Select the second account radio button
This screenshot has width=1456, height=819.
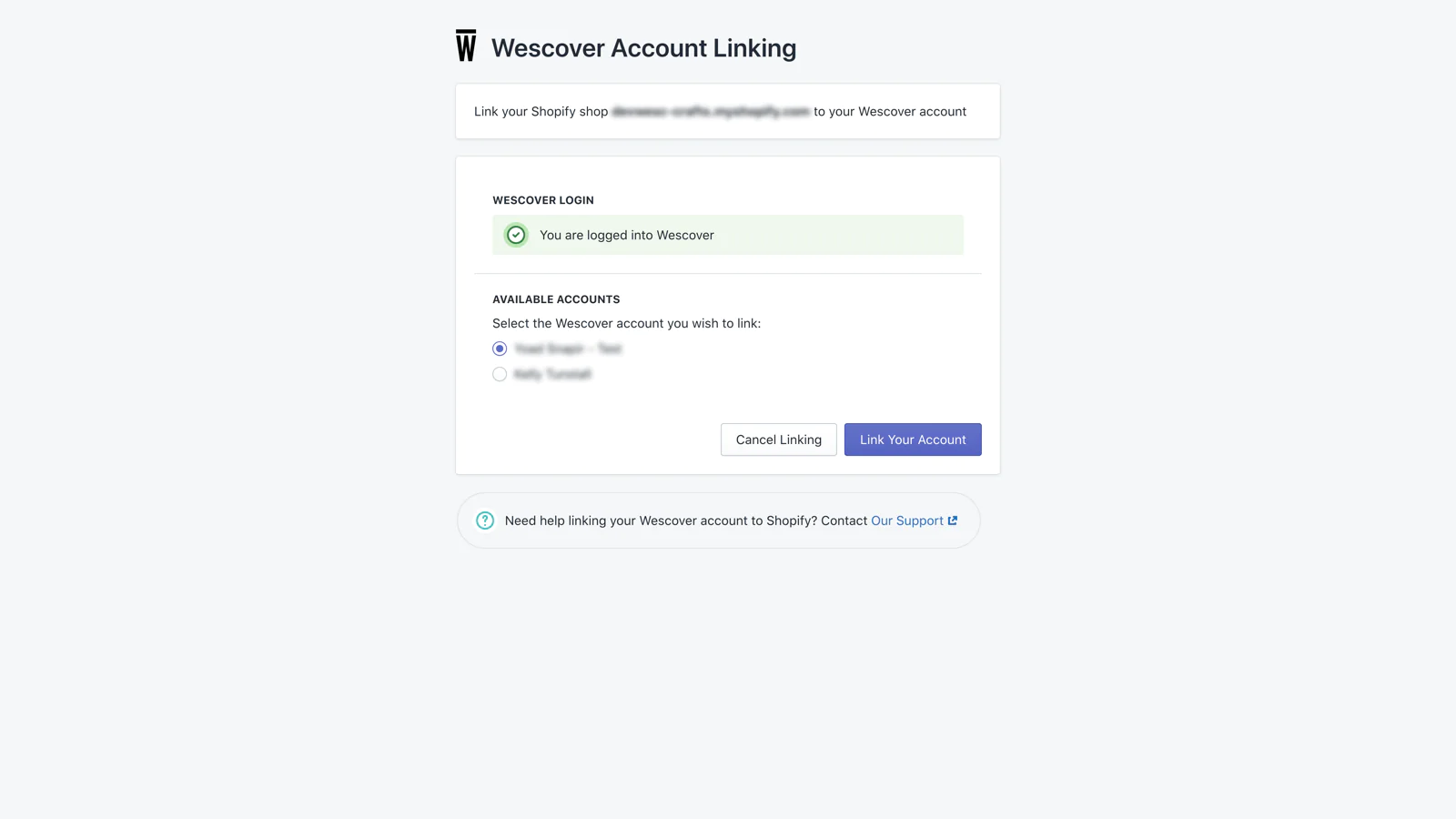[x=500, y=374]
